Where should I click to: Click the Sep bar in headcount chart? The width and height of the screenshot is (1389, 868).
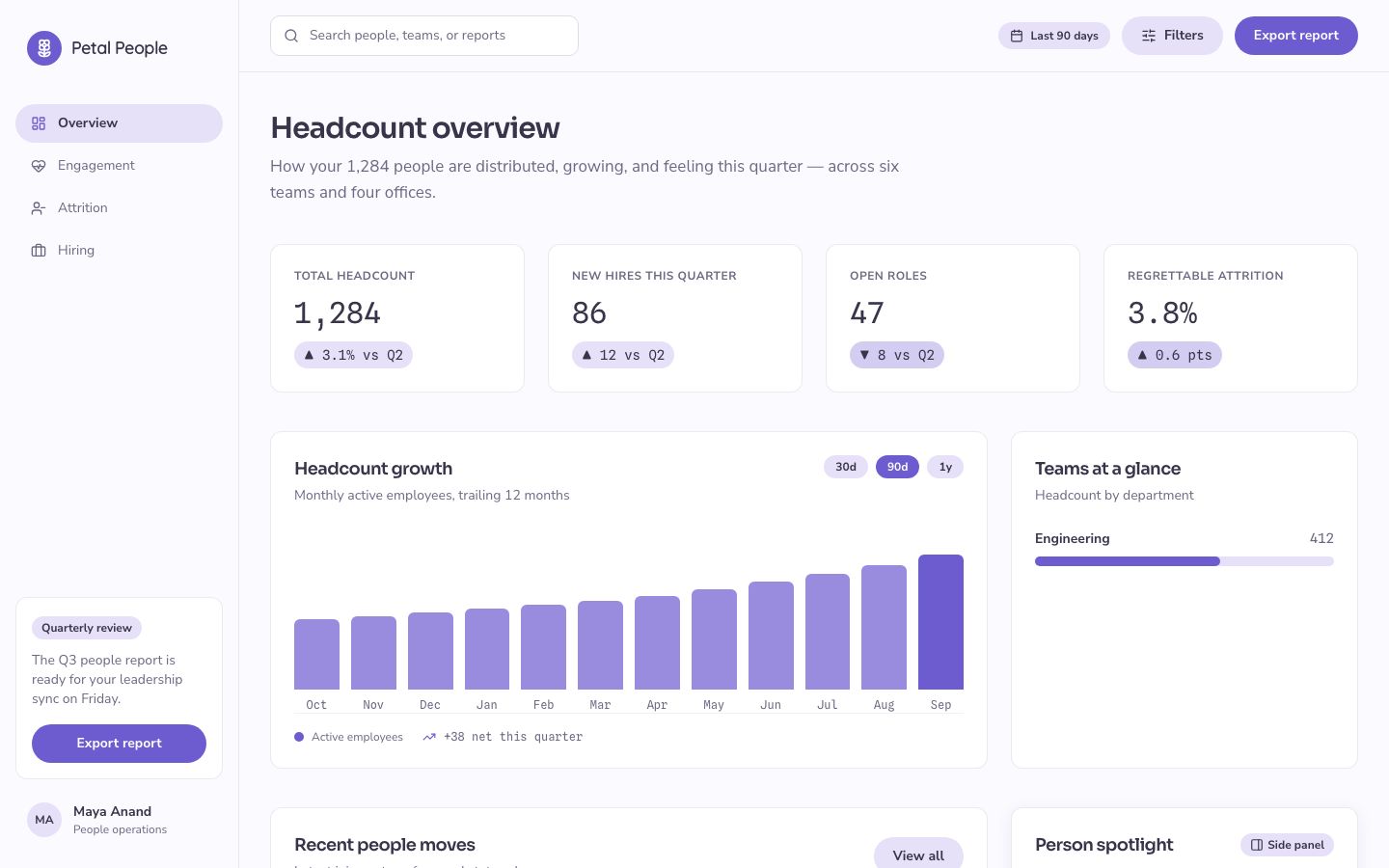(x=940, y=622)
